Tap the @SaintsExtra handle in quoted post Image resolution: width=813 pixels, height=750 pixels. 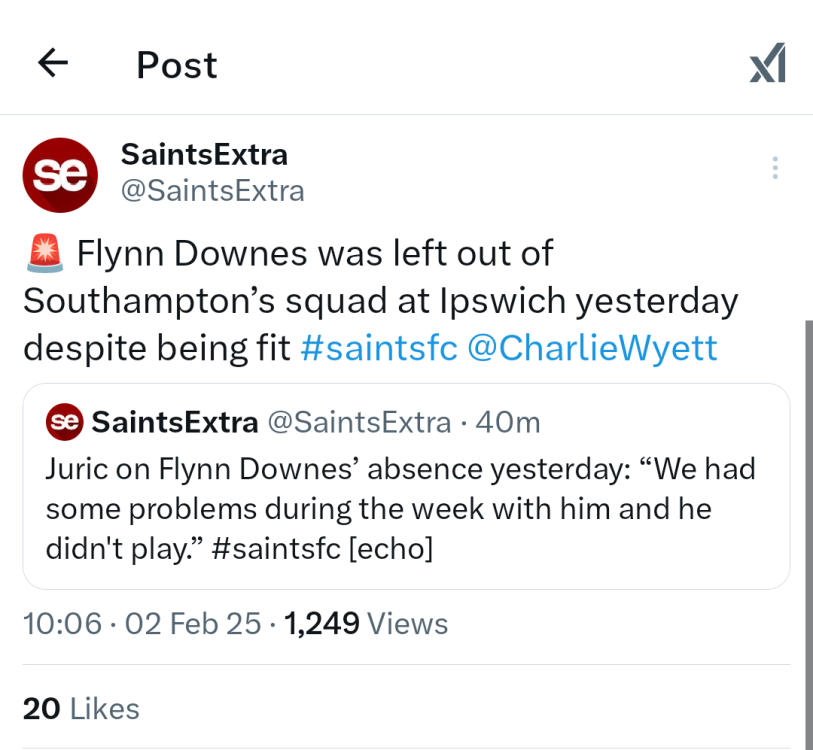coord(359,422)
